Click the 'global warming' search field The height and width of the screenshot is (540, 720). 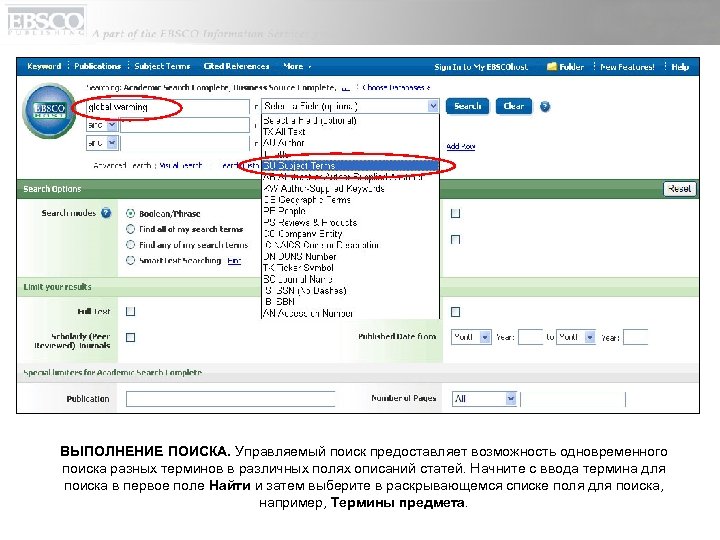(168, 107)
